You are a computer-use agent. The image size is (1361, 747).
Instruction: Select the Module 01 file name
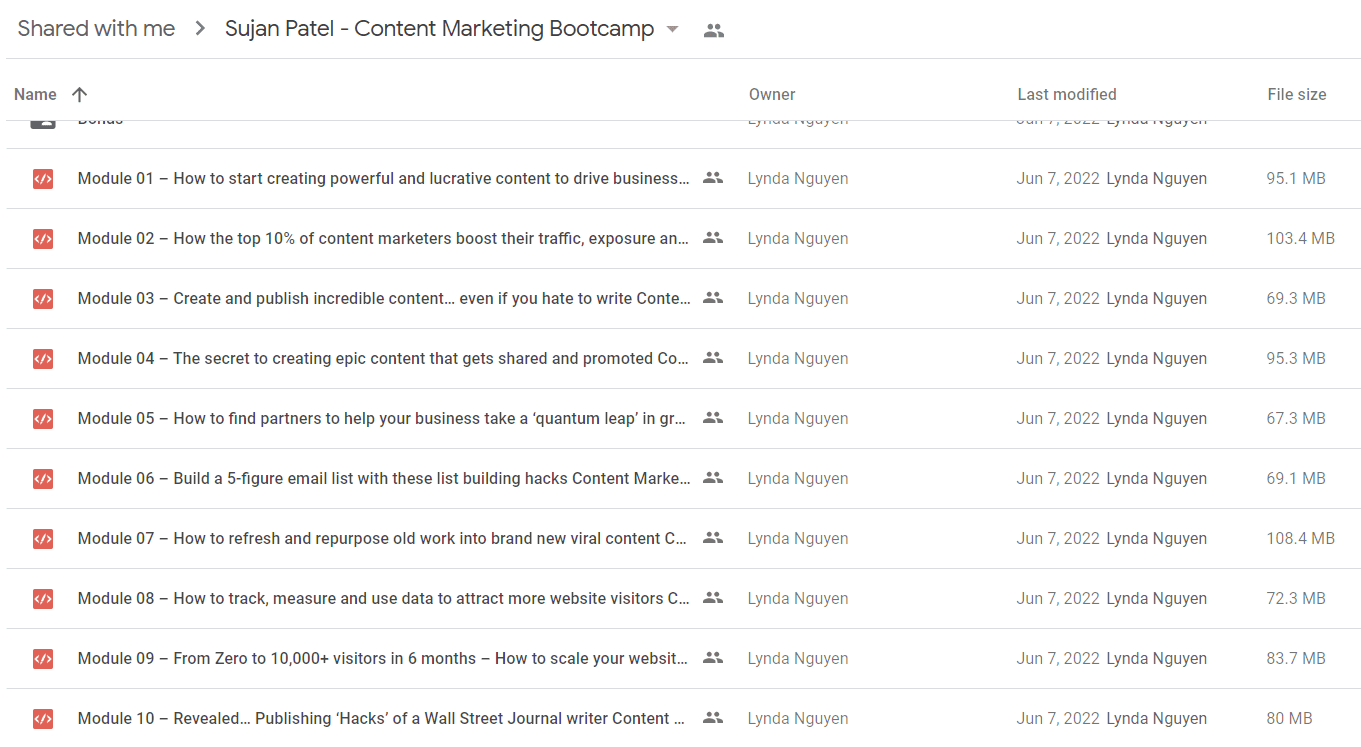(x=384, y=179)
